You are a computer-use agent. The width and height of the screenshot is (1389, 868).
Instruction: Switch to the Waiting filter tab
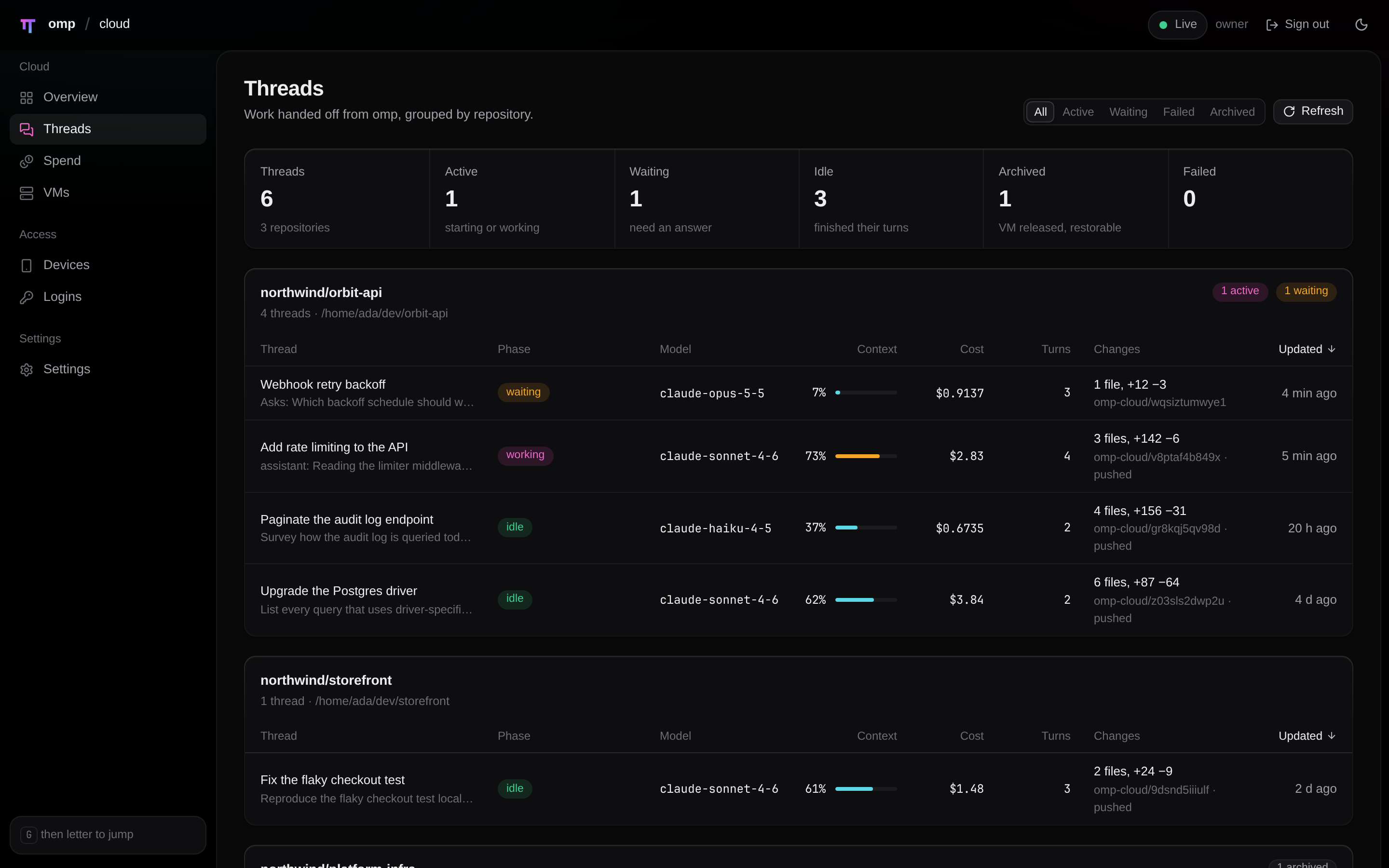1128,112
